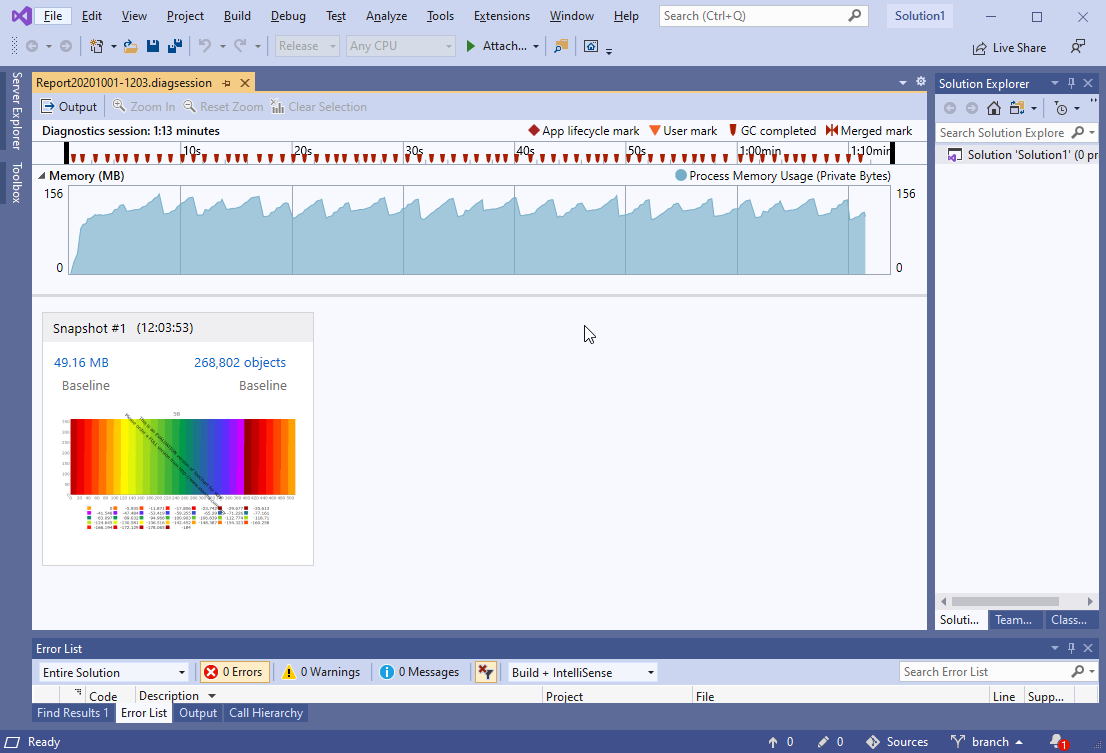
Task: Click the Error List pin icon
Action: (1071, 648)
